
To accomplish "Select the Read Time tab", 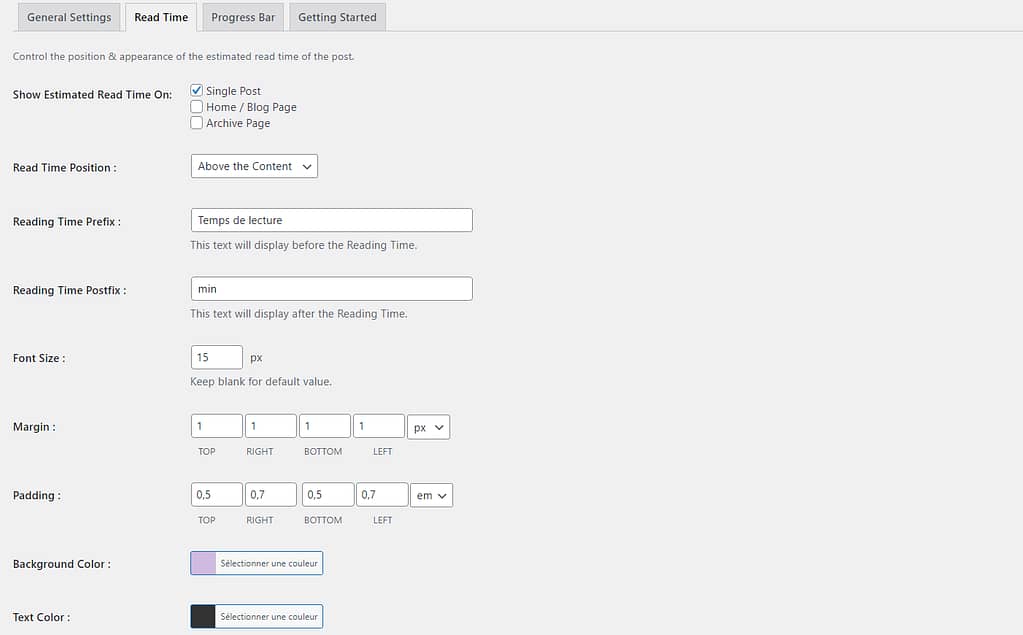I will [x=161, y=17].
